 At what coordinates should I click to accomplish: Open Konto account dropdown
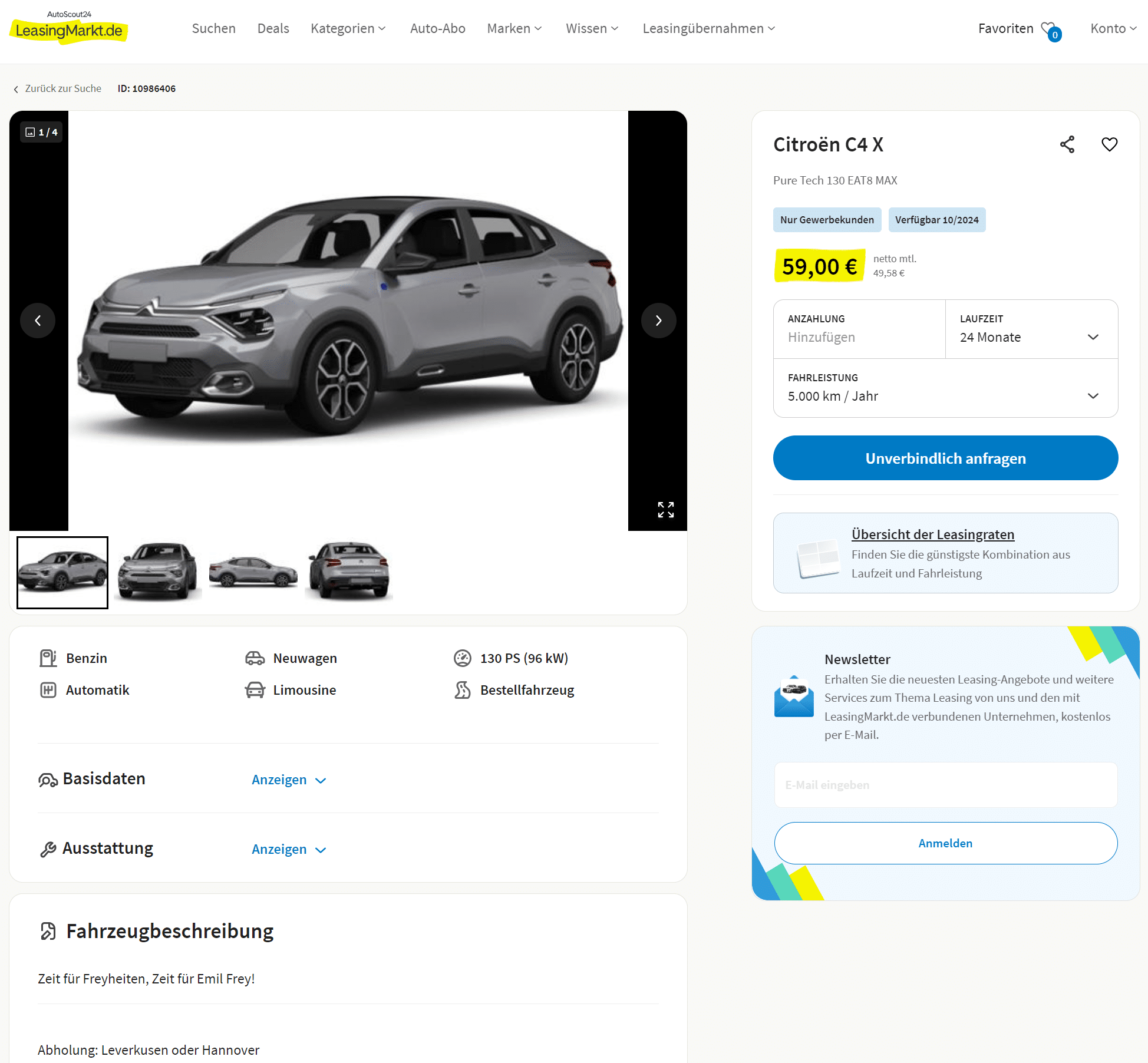point(1113,28)
